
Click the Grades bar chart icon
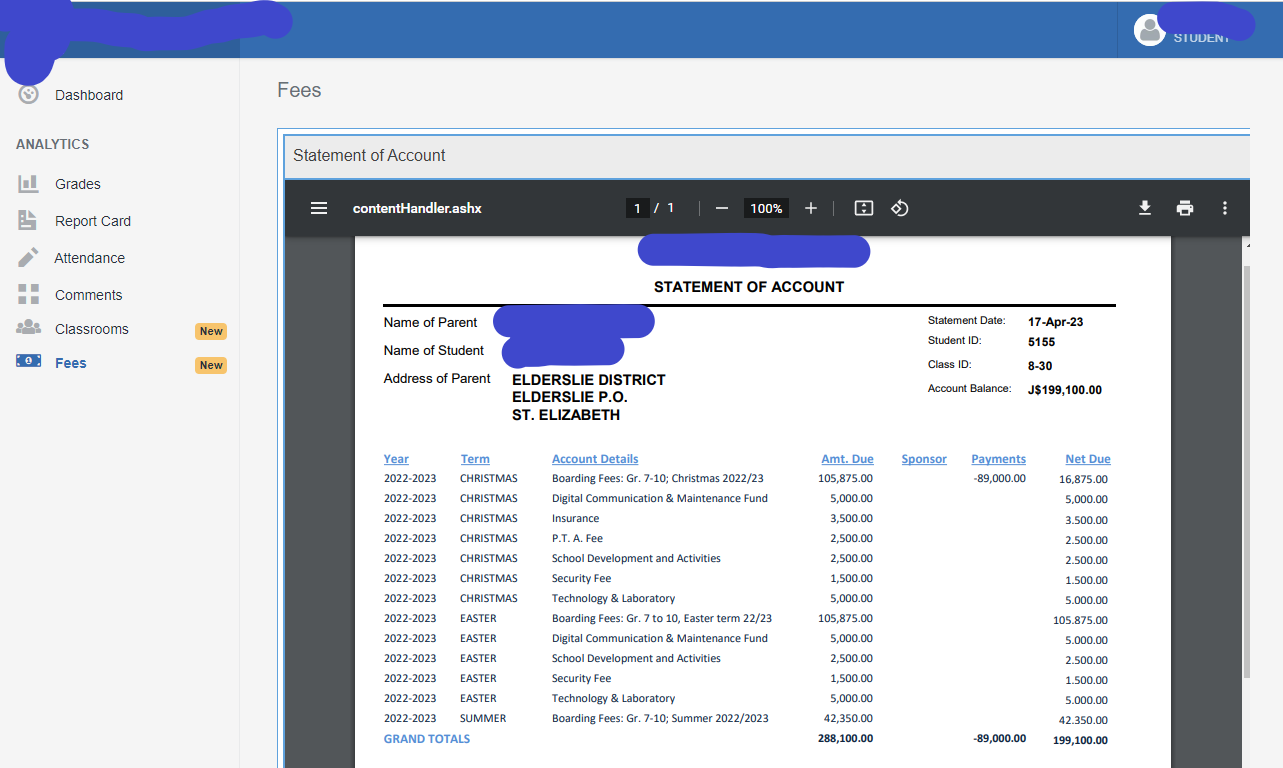(x=28, y=184)
